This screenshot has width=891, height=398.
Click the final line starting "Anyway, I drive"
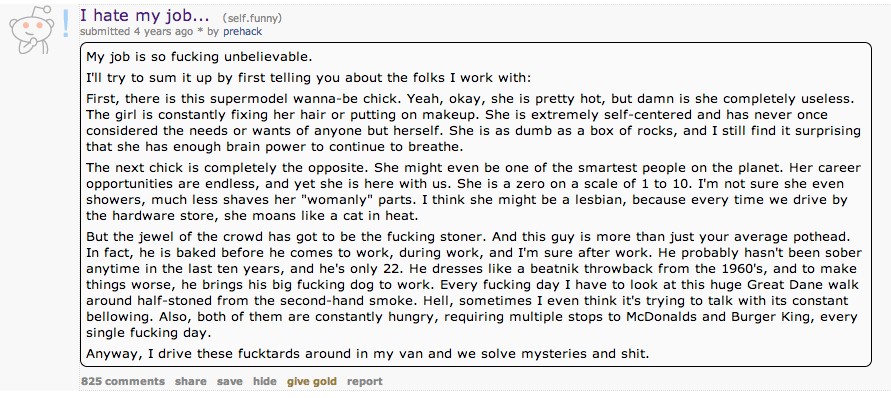click(x=367, y=354)
